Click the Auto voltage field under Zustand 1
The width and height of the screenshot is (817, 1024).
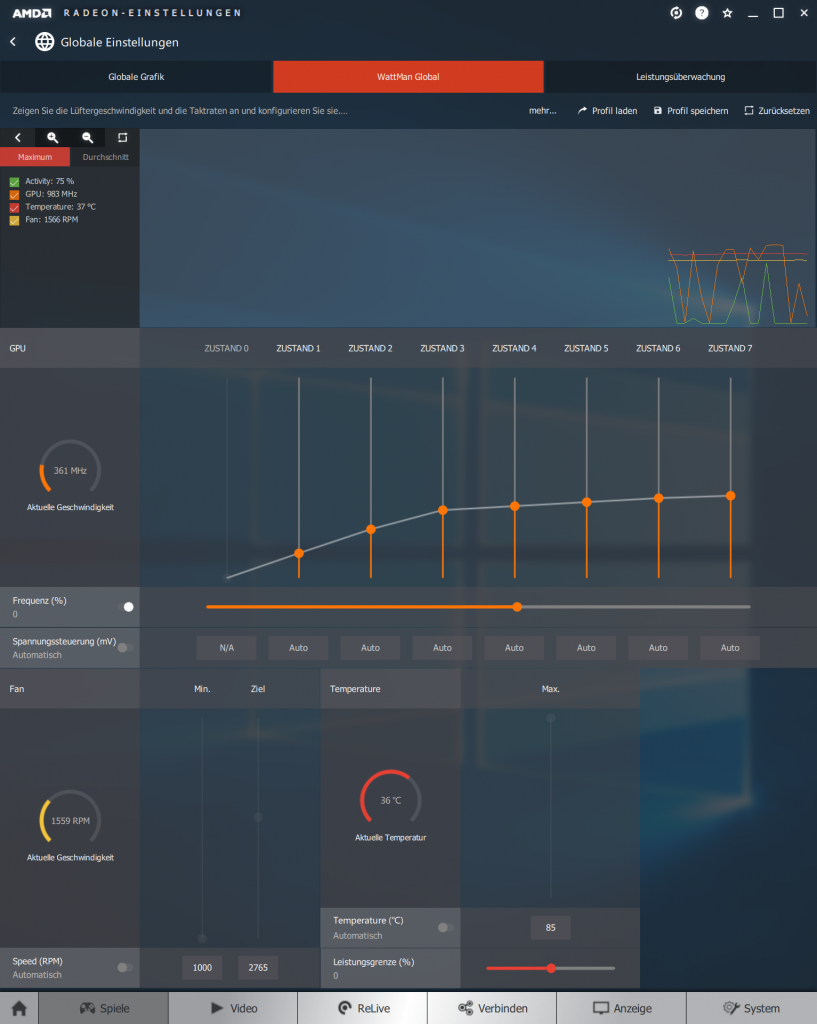pos(298,648)
